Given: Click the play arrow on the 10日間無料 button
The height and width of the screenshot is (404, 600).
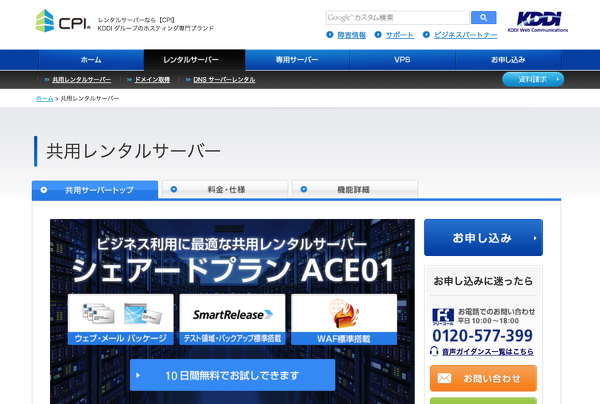Looking at the screenshot, I should click(138, 375).
